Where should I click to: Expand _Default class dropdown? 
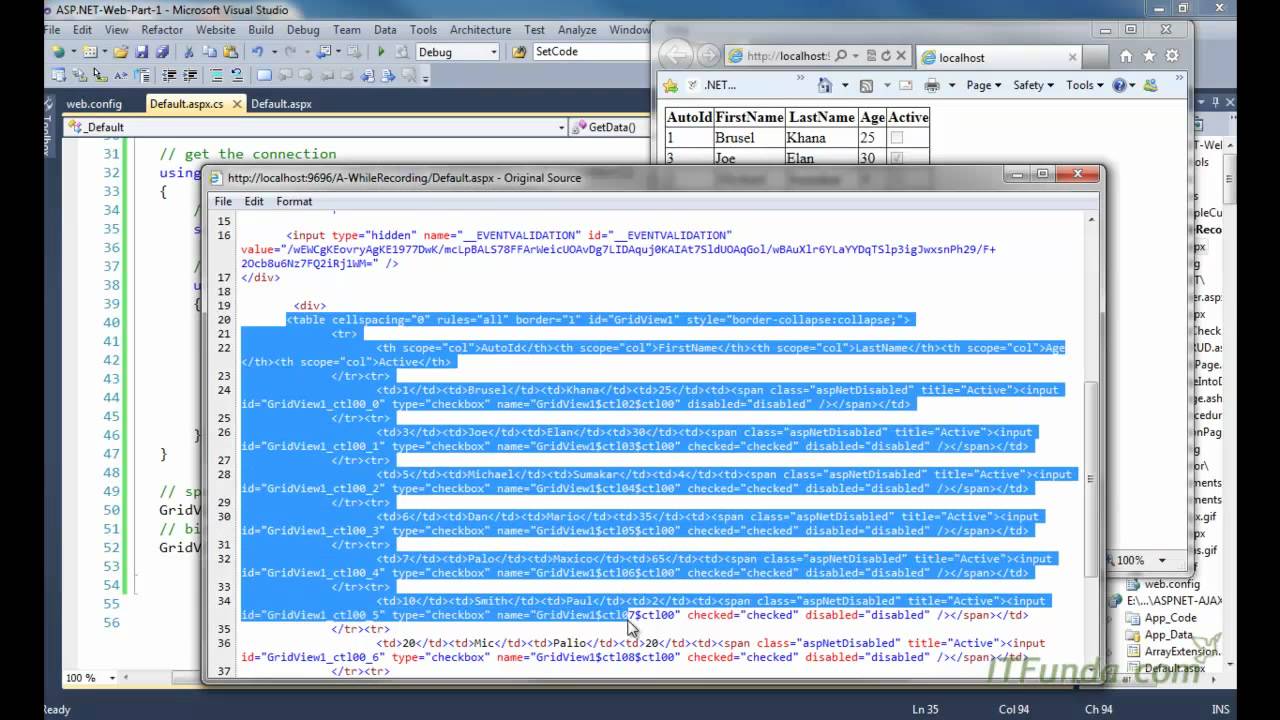pyautogui.click(x=562, y=127)
